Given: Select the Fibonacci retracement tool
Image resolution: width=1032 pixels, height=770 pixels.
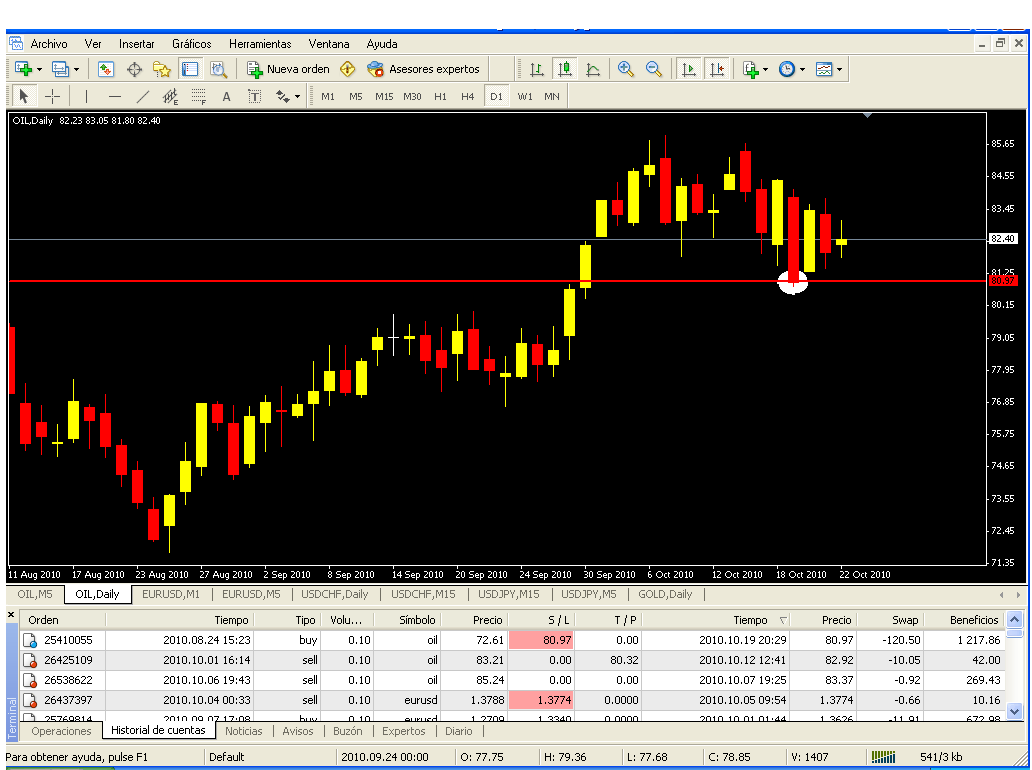Looking at the screenshot, I should point(198,96).
